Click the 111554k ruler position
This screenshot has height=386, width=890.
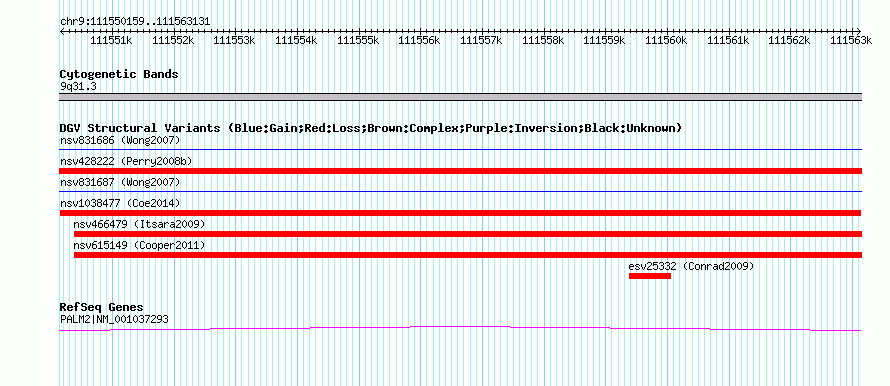[x=296, y=40]
